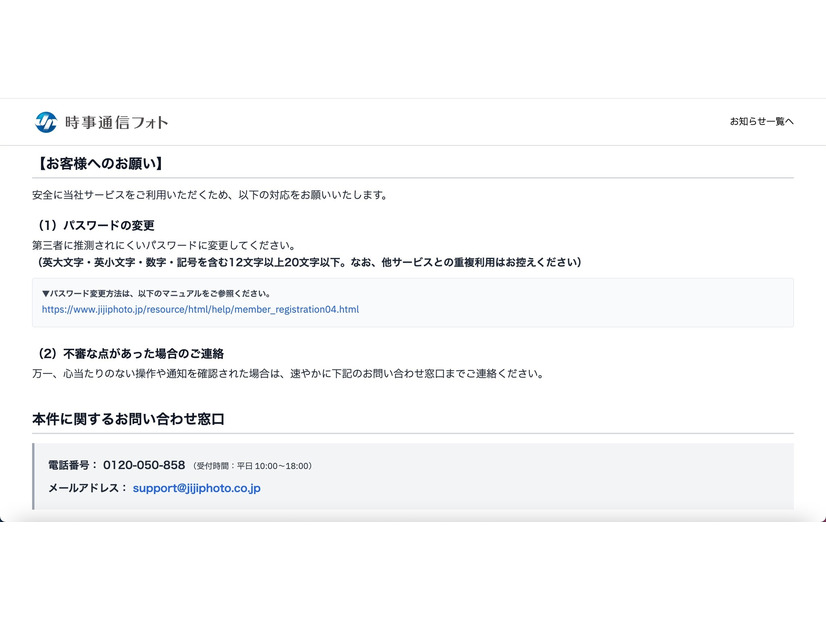This screenshot has height=620, width=826.
Task: Click the 第三者に推測されにくいパスワード sentence
Action: pos(164,245)
